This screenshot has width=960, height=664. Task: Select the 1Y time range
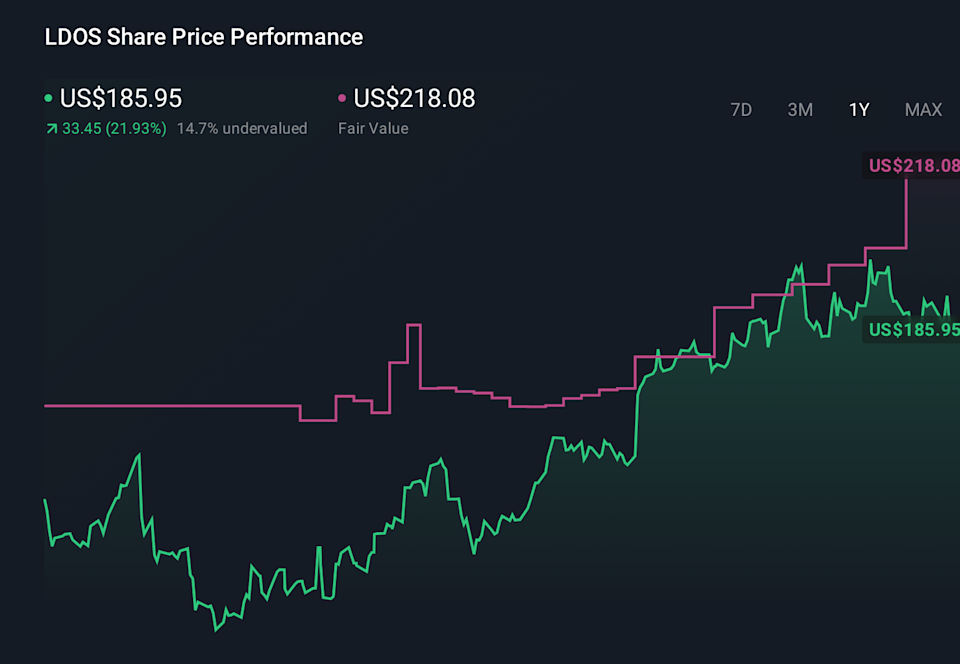pos(858,110)
